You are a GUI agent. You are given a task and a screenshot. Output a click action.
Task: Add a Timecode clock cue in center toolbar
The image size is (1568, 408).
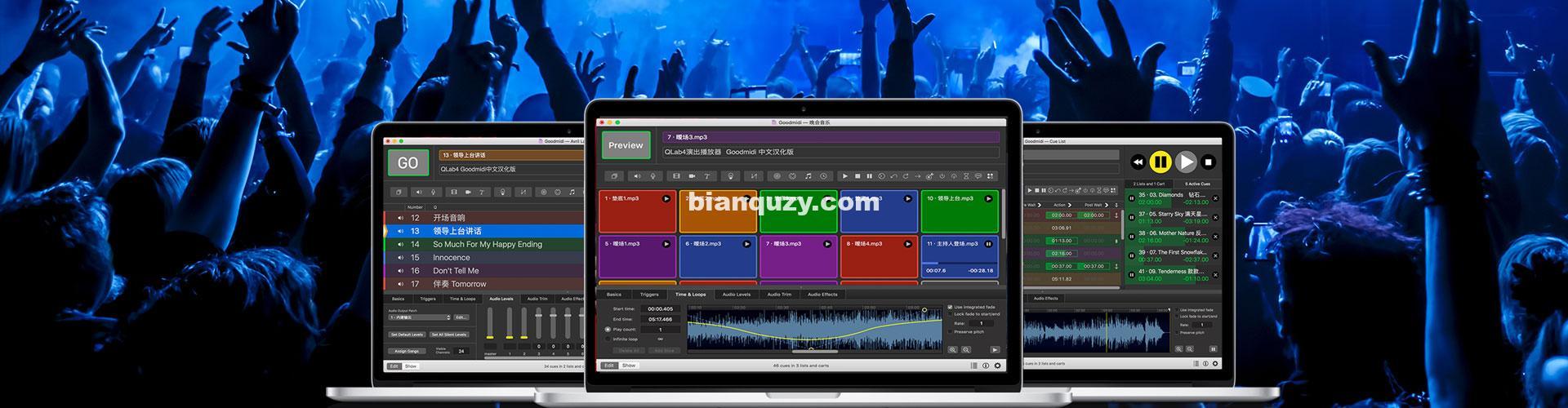(824, 176)
